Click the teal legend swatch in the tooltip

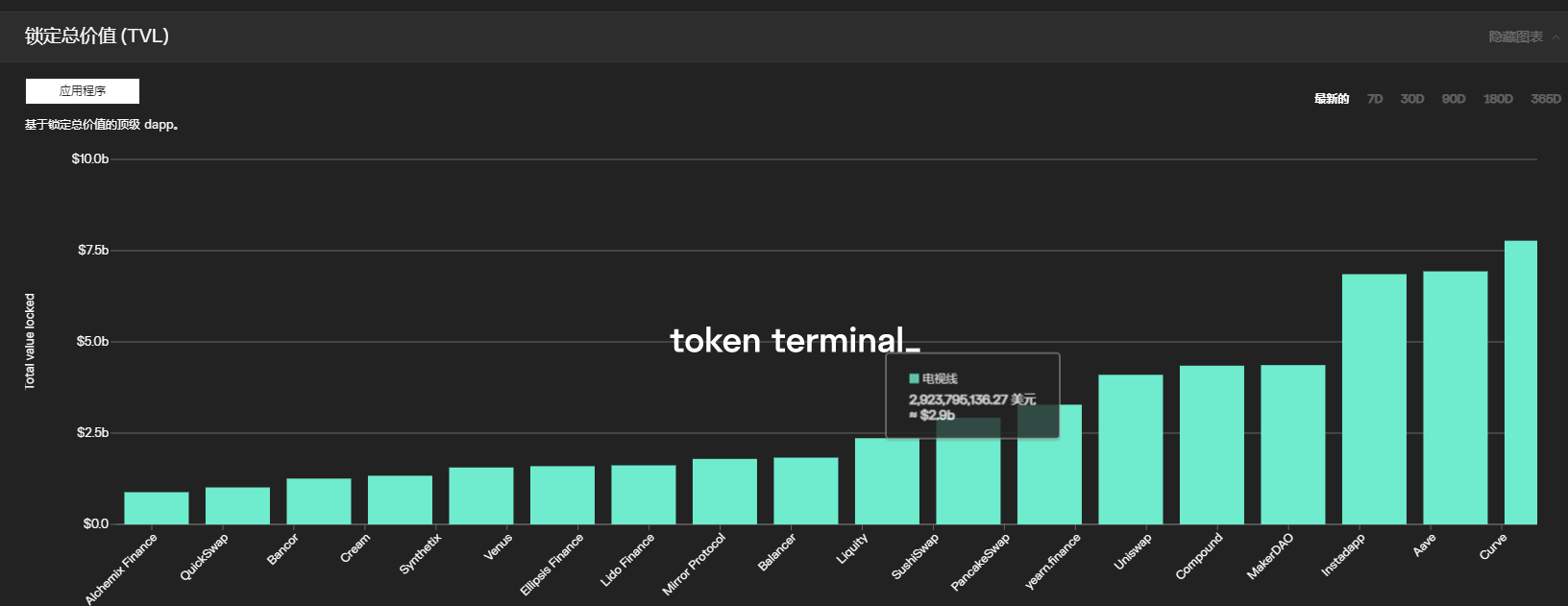click(x=914, y=379)
